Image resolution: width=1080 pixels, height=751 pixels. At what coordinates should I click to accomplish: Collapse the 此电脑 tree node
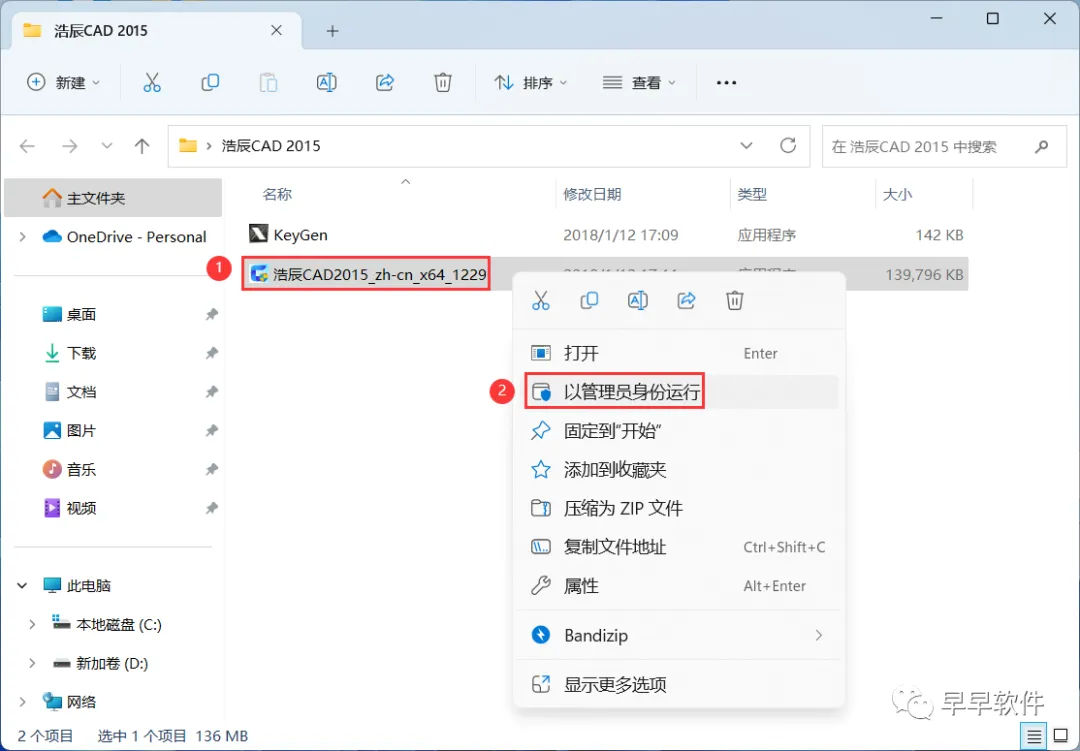22,586
